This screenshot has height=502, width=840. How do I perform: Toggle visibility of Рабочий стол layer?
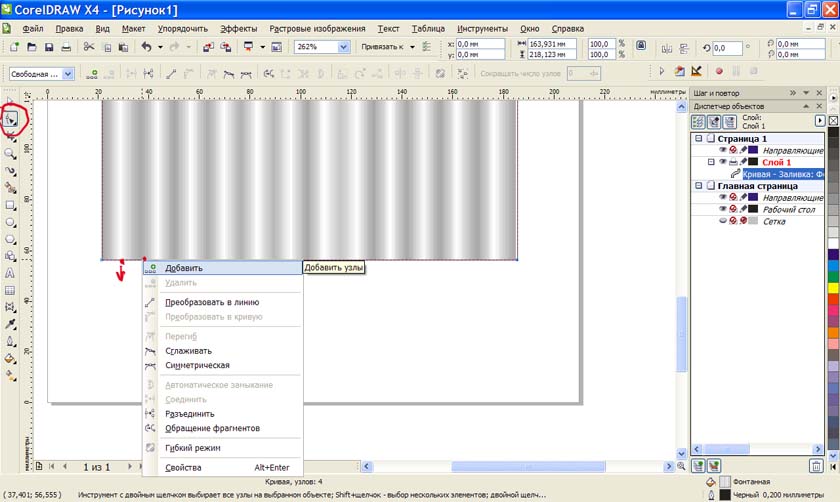(722, 209)
